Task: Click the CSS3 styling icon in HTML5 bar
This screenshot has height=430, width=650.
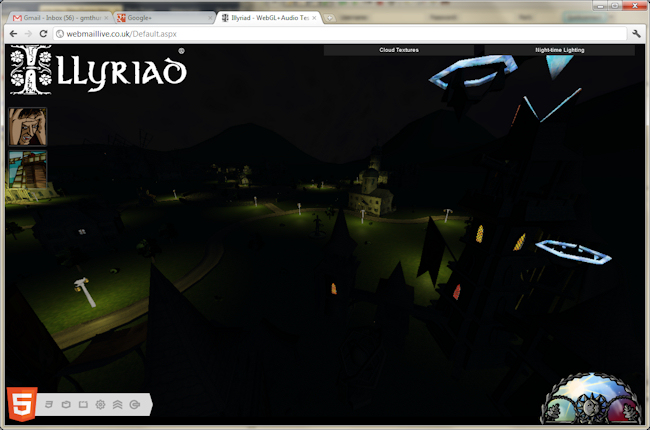Action: coord(49,404)
